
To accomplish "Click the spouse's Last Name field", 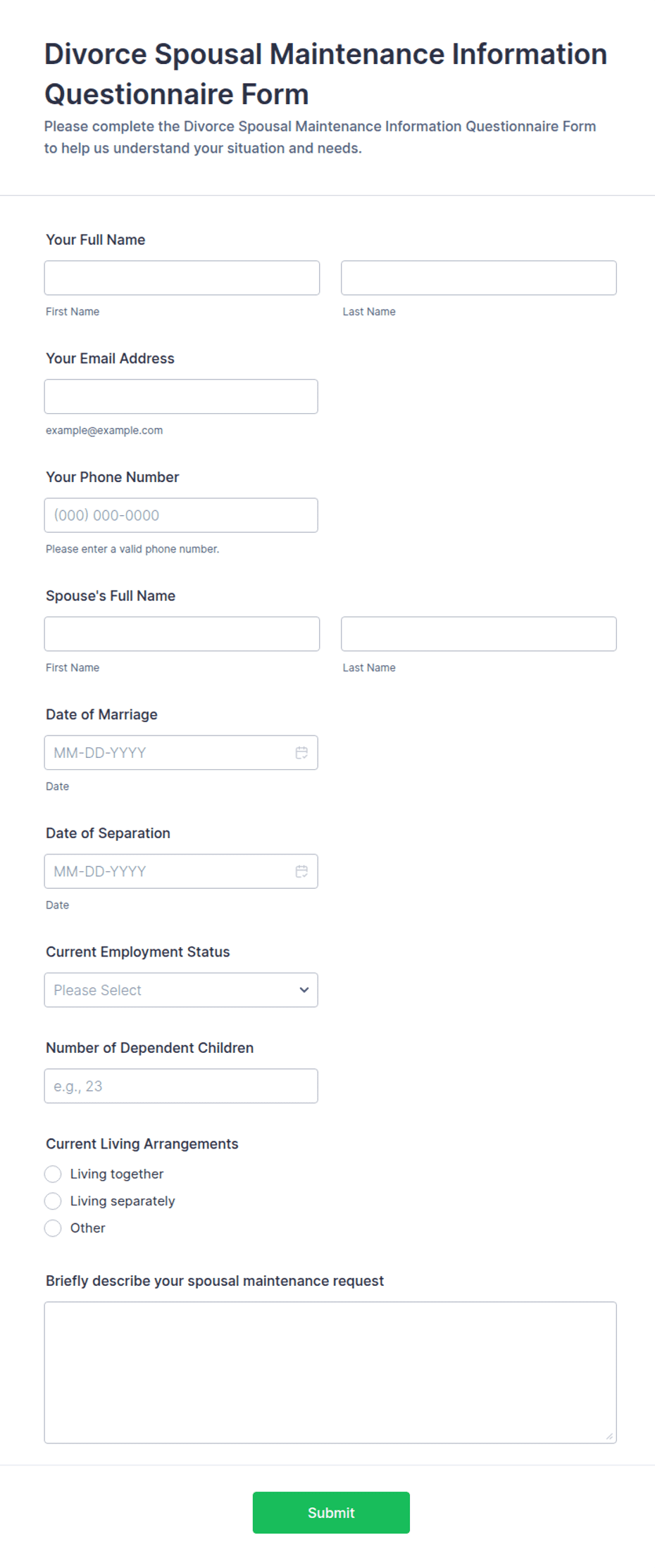I will pos(479,634).
